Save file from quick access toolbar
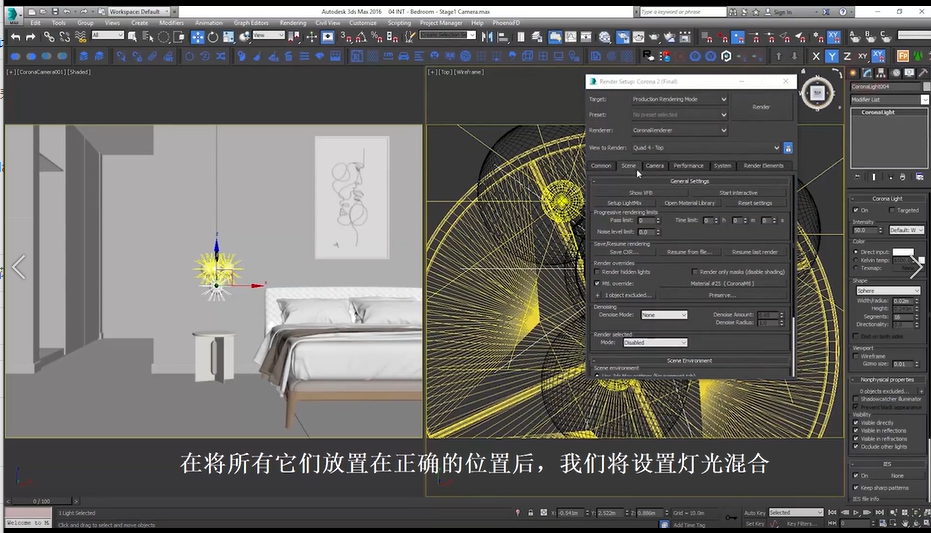The image size is (931, 533). pyautogui.click(x=55, y=11)
